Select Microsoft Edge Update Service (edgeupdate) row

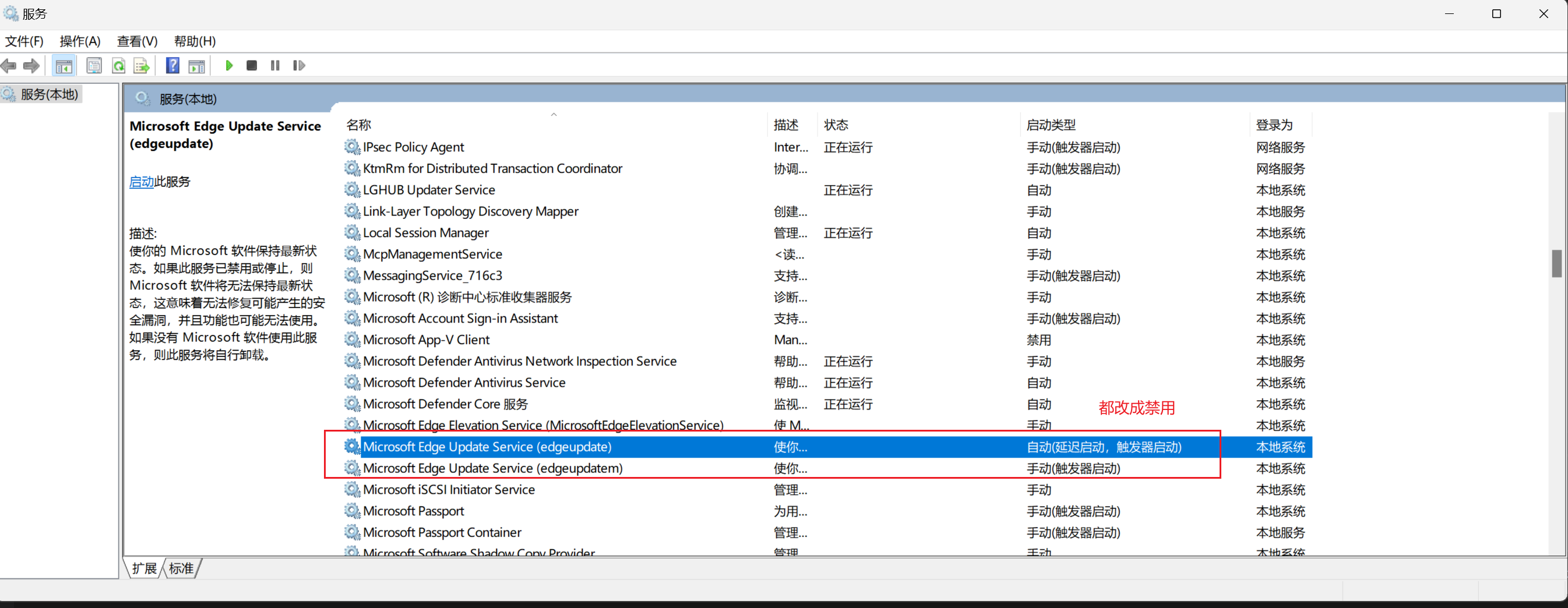tap(827, 447)
